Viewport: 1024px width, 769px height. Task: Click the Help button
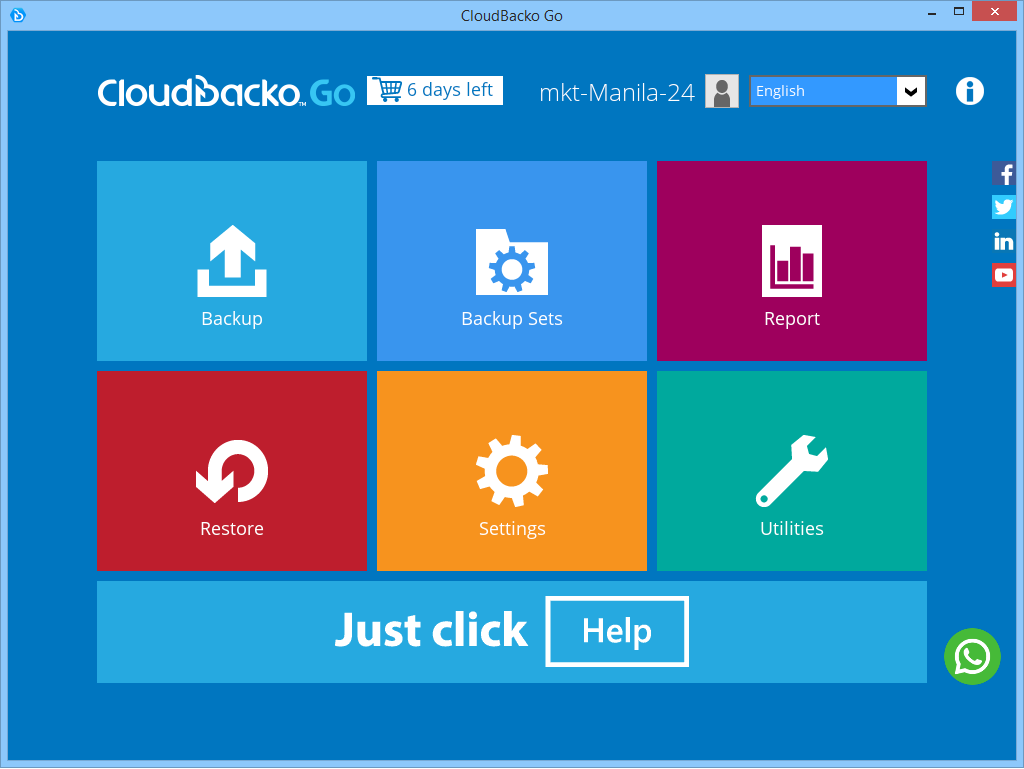(616, 631)
